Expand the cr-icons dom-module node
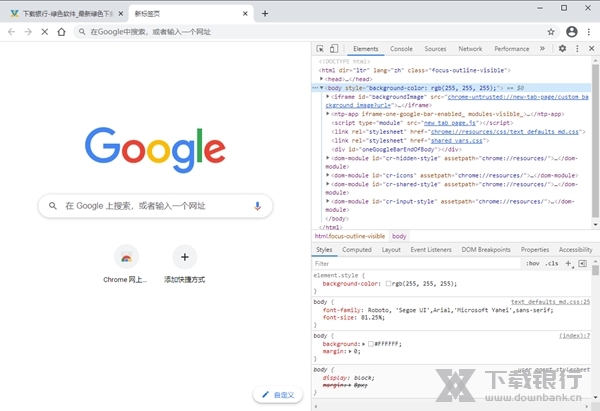600x411 pixels. coord(328,175)
